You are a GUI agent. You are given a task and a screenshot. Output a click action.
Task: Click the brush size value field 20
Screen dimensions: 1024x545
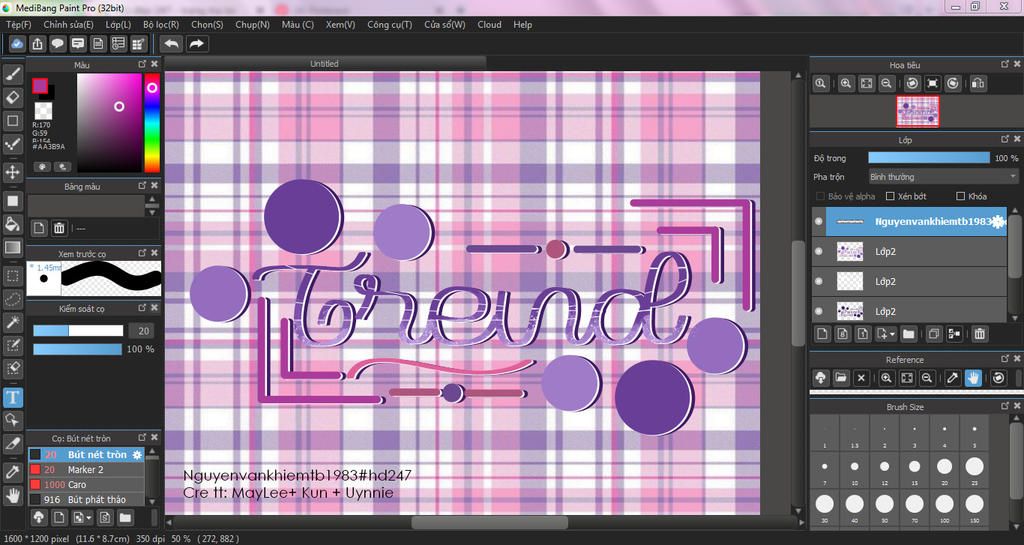(144, 331)
